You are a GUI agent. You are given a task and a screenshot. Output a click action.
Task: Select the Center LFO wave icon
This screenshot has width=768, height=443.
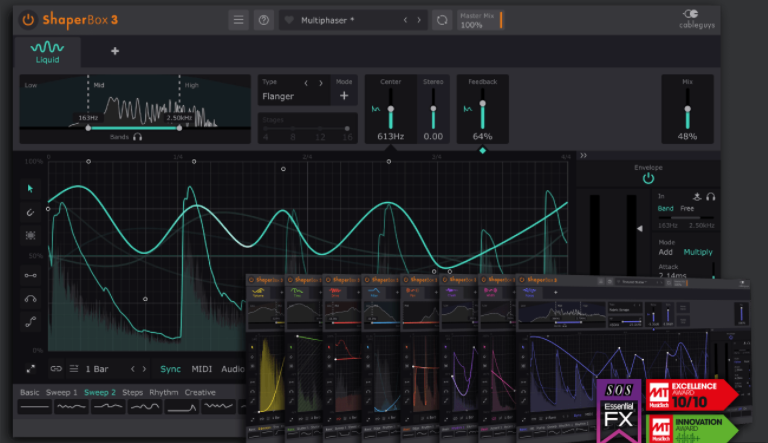(x=376, y=109)
